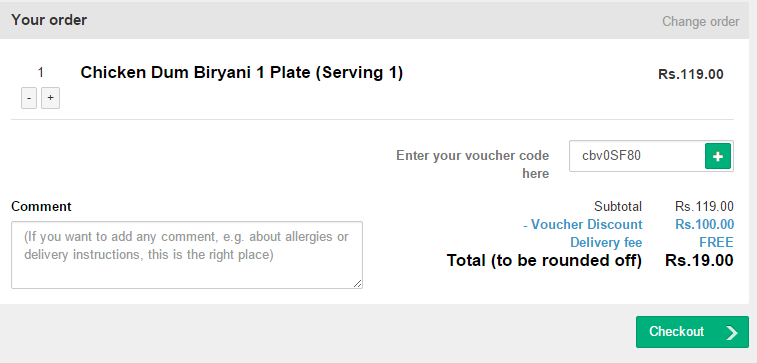Click the Checkout arrow chevron icon
Viewport: 757px width, 363px height.
click(732, 332)
